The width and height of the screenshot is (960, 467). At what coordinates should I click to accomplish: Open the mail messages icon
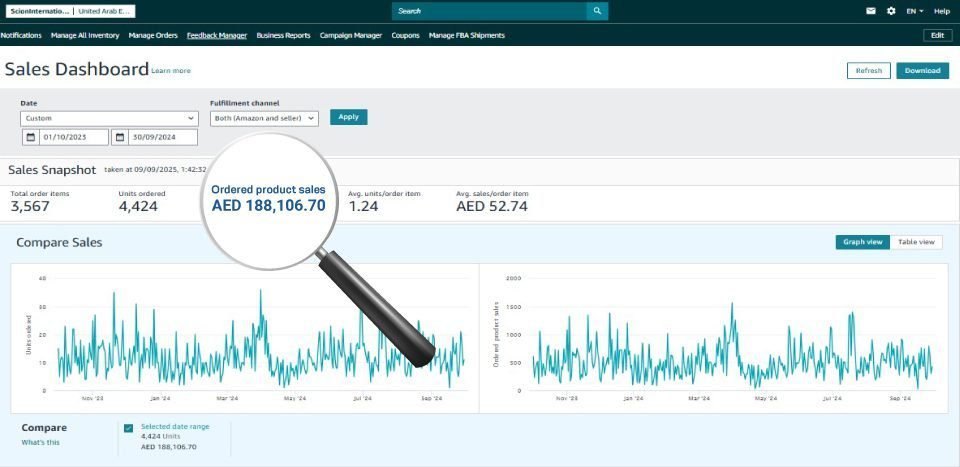[x=871, y=11]
